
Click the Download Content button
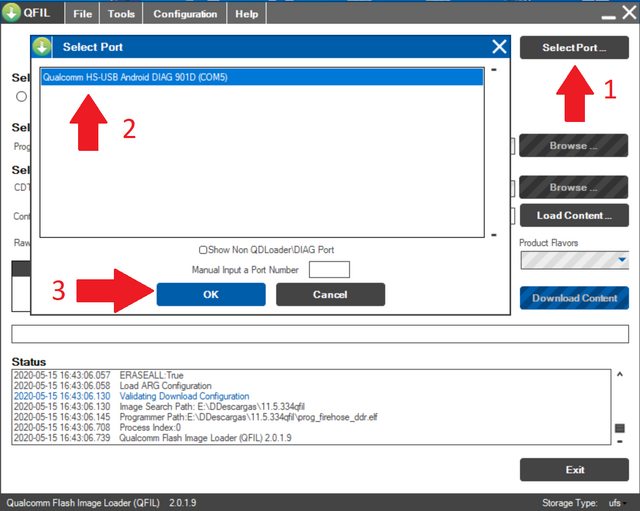574,298
